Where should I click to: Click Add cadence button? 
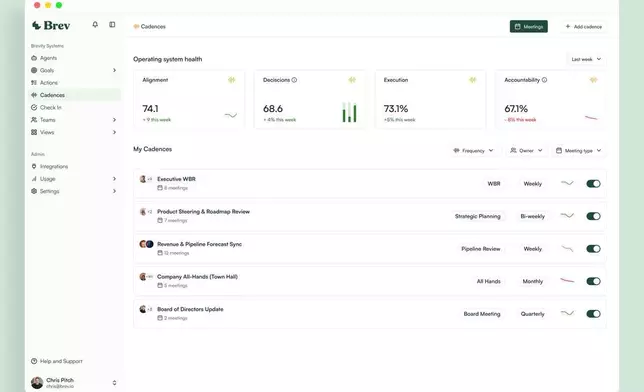[584, 26]
